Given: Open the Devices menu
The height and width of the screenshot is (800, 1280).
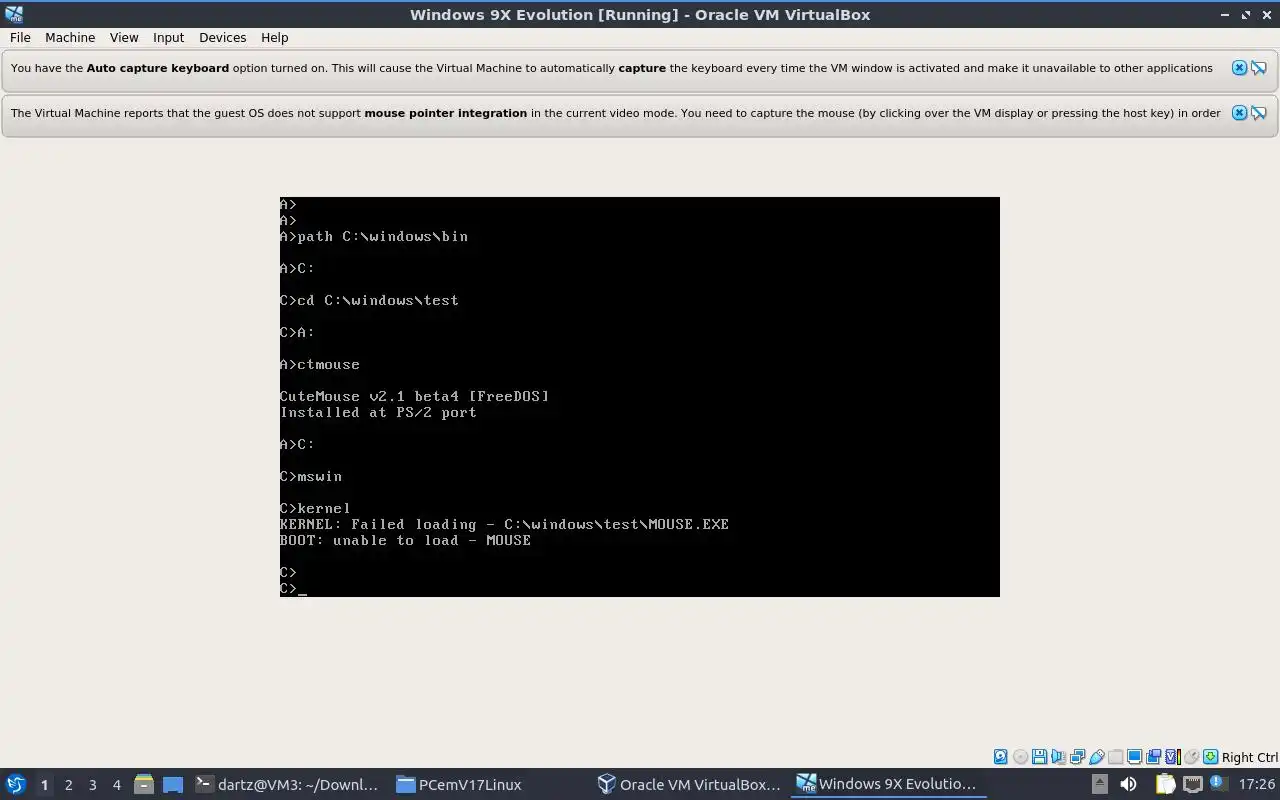Looking at the screenshot, I should point(222,37).
